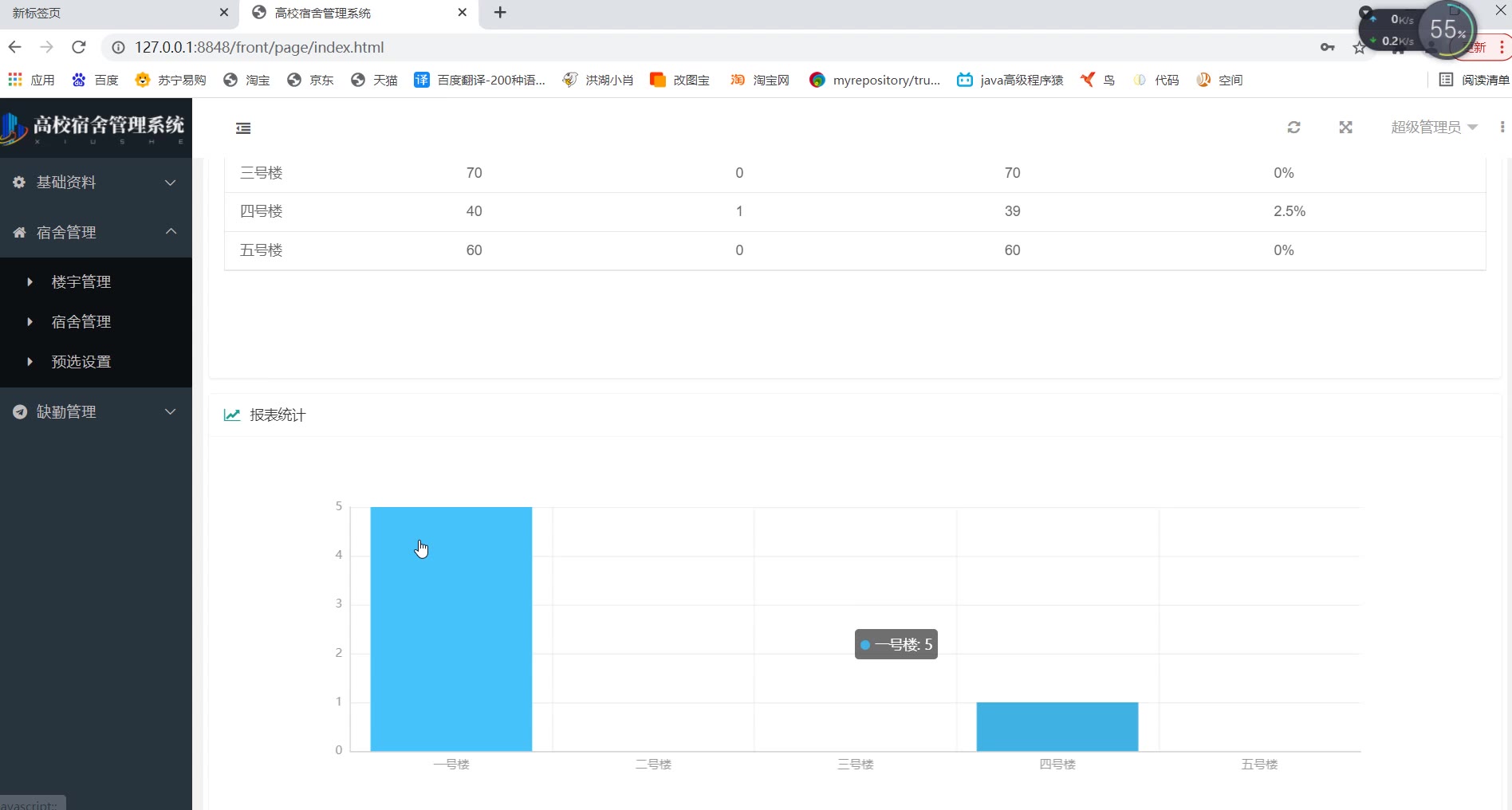1512x810 pixels.
Task: Reload the page in the browser
Action: (x=78, y=47)
